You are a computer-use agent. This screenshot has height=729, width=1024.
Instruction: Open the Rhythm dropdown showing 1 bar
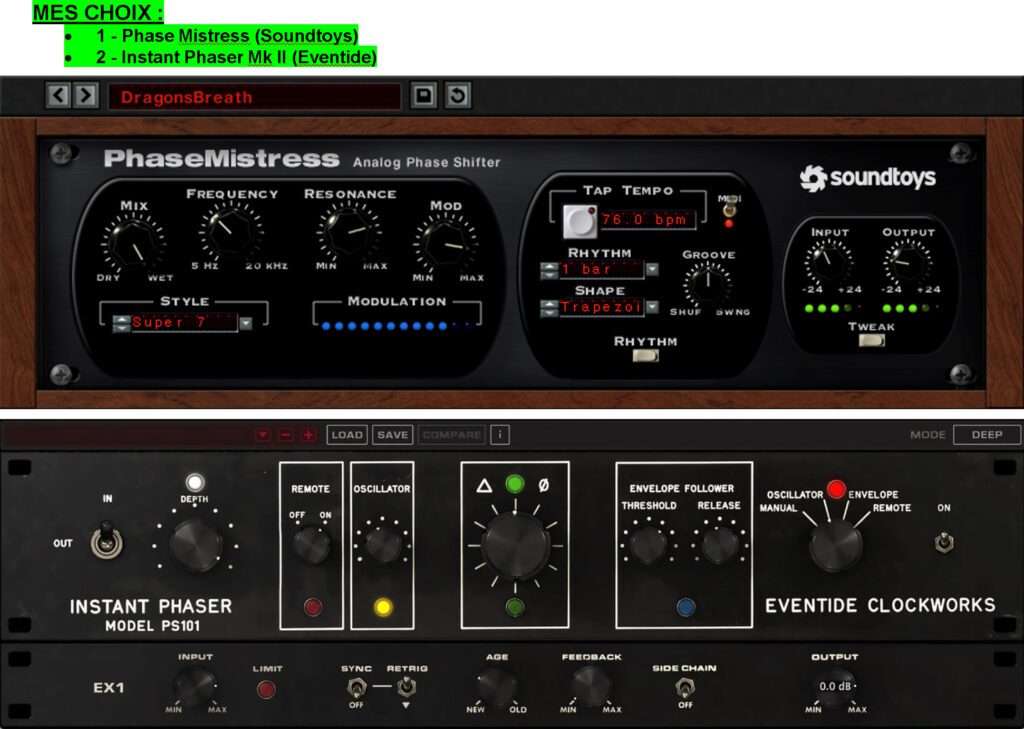pos(652,269)
